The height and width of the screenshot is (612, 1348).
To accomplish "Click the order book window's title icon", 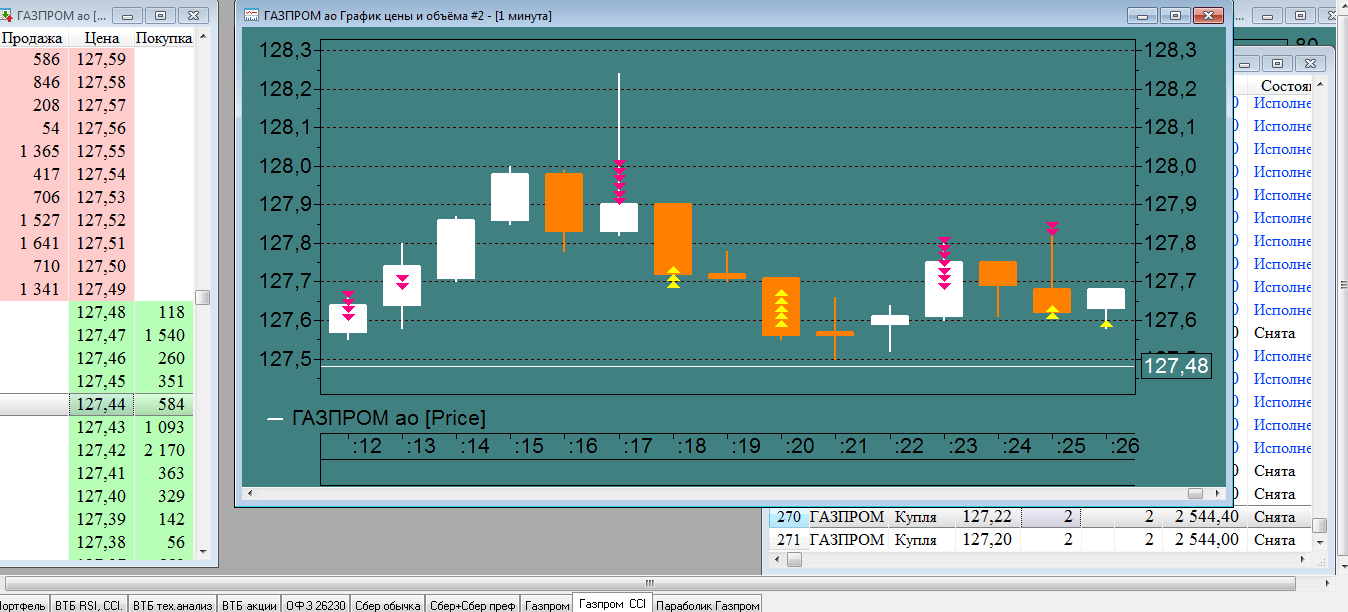I will point(7,15).
